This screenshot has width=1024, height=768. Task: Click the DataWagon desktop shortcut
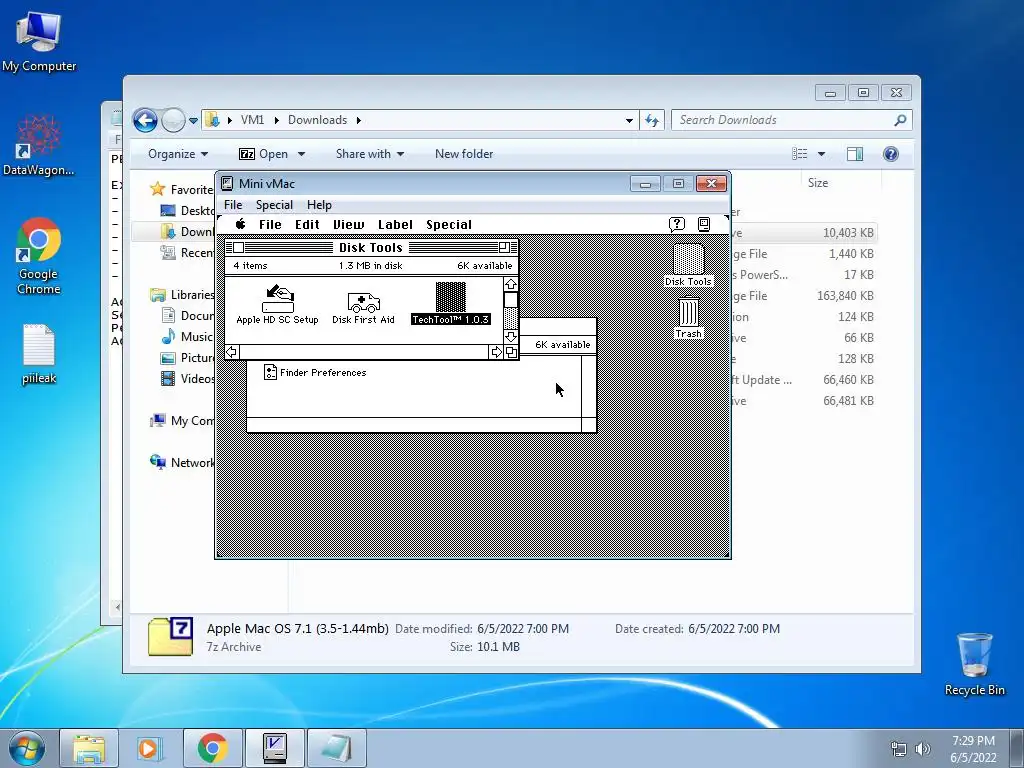click(x=39, y=145)
